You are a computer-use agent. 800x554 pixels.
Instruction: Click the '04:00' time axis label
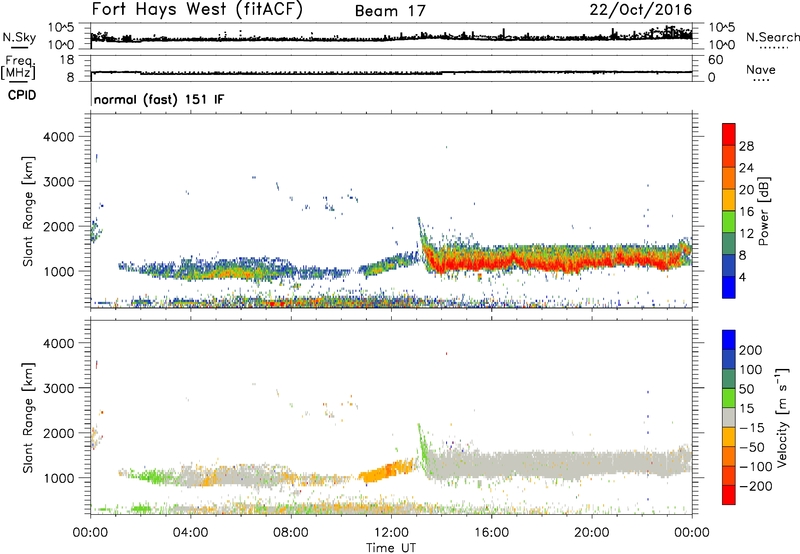[191, 533]
